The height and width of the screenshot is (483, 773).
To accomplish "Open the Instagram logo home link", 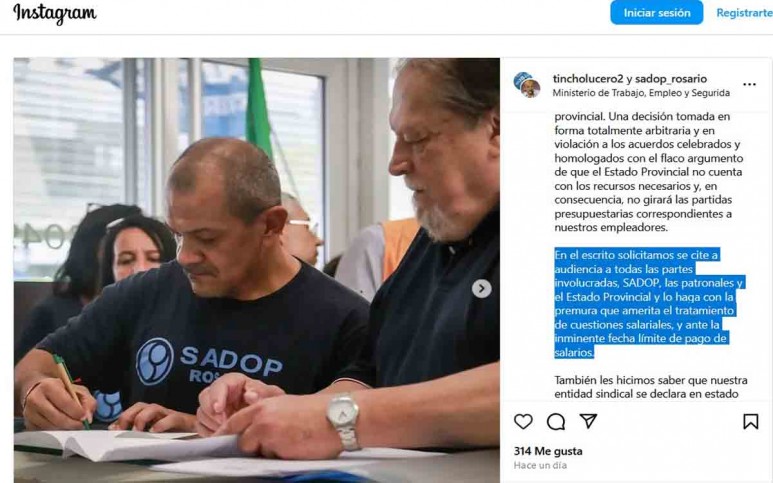I will point(55,13).
